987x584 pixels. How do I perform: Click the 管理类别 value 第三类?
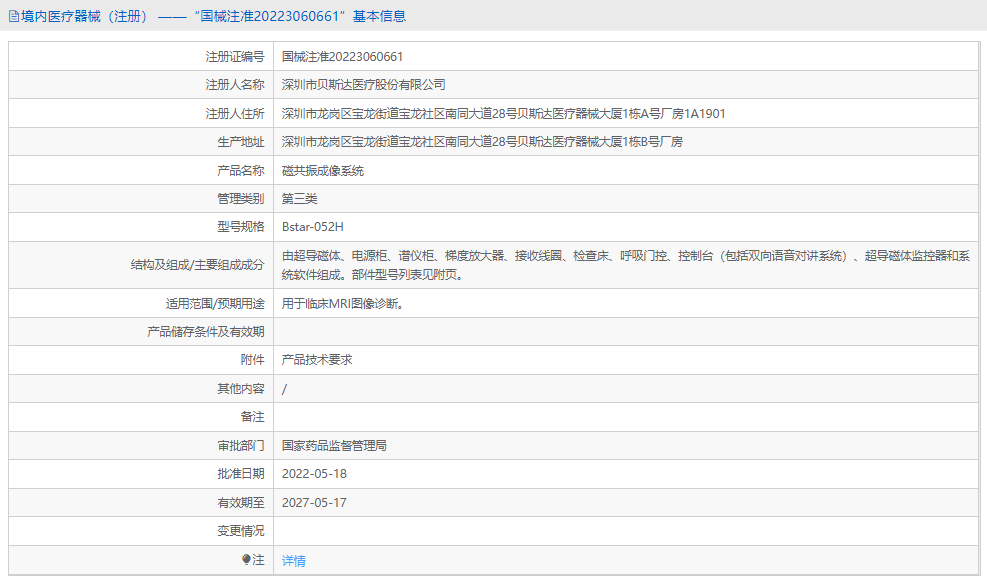point(300,198)
